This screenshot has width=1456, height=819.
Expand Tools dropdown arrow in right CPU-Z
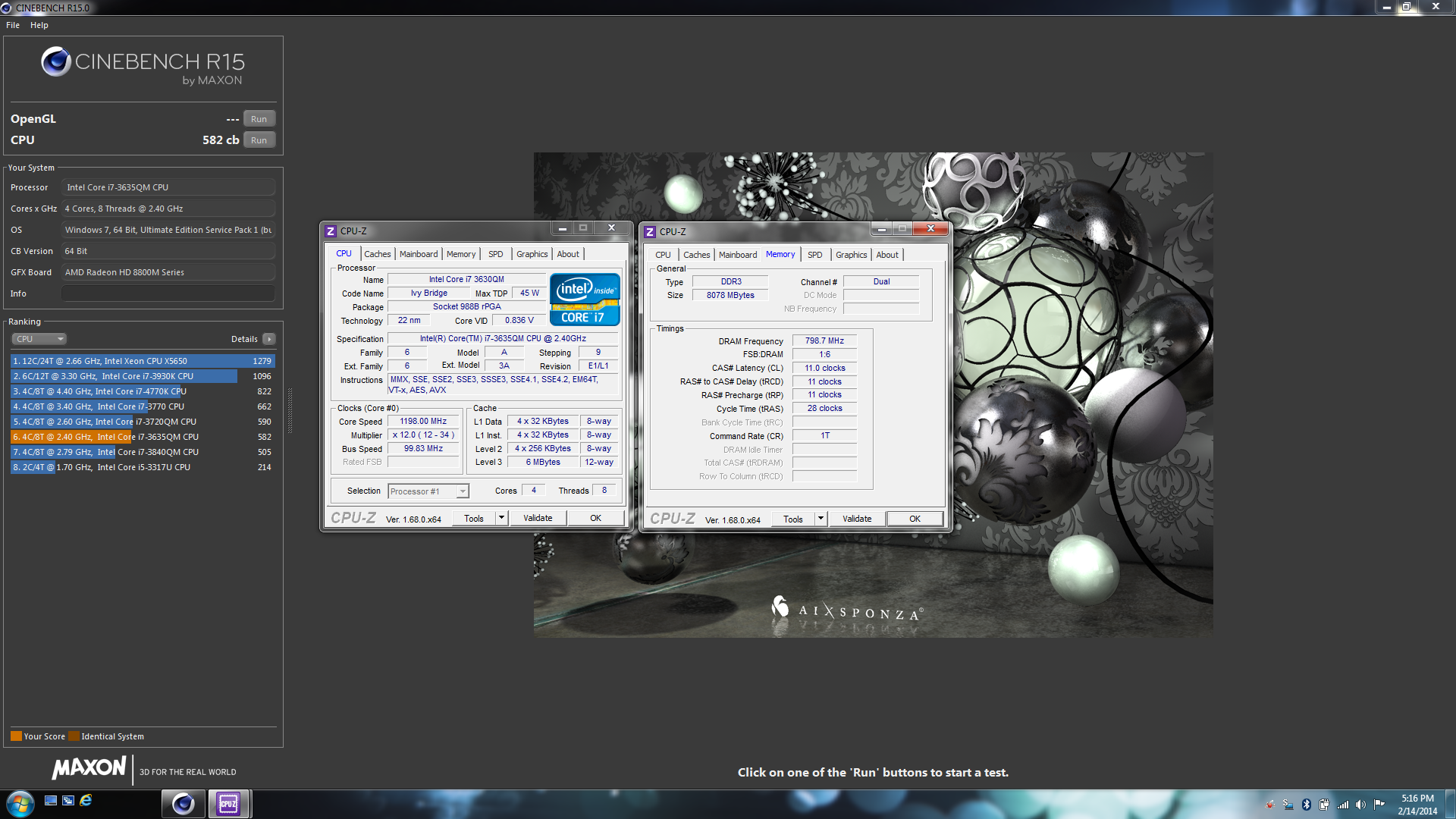click(821, 519)
